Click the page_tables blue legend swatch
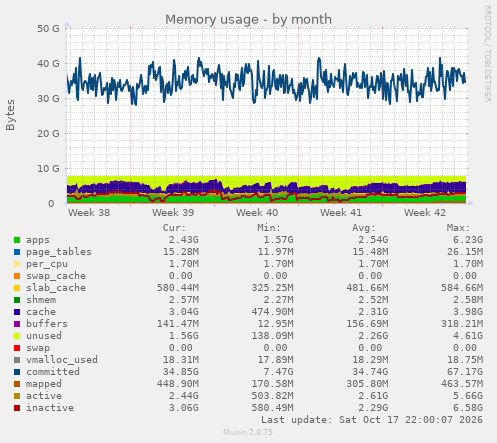Viewport: 497px width, 443px height. click(x=17, y=252)
